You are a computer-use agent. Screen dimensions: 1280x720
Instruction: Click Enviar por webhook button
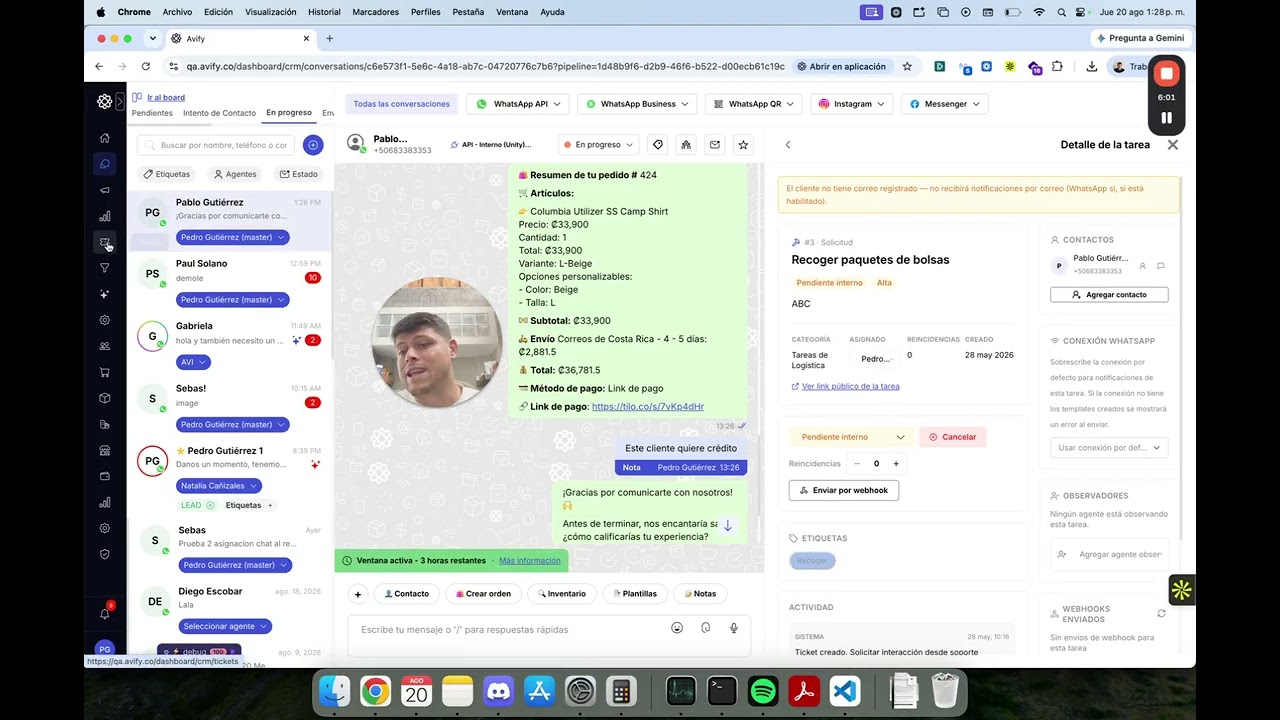(x=844, y=490)
